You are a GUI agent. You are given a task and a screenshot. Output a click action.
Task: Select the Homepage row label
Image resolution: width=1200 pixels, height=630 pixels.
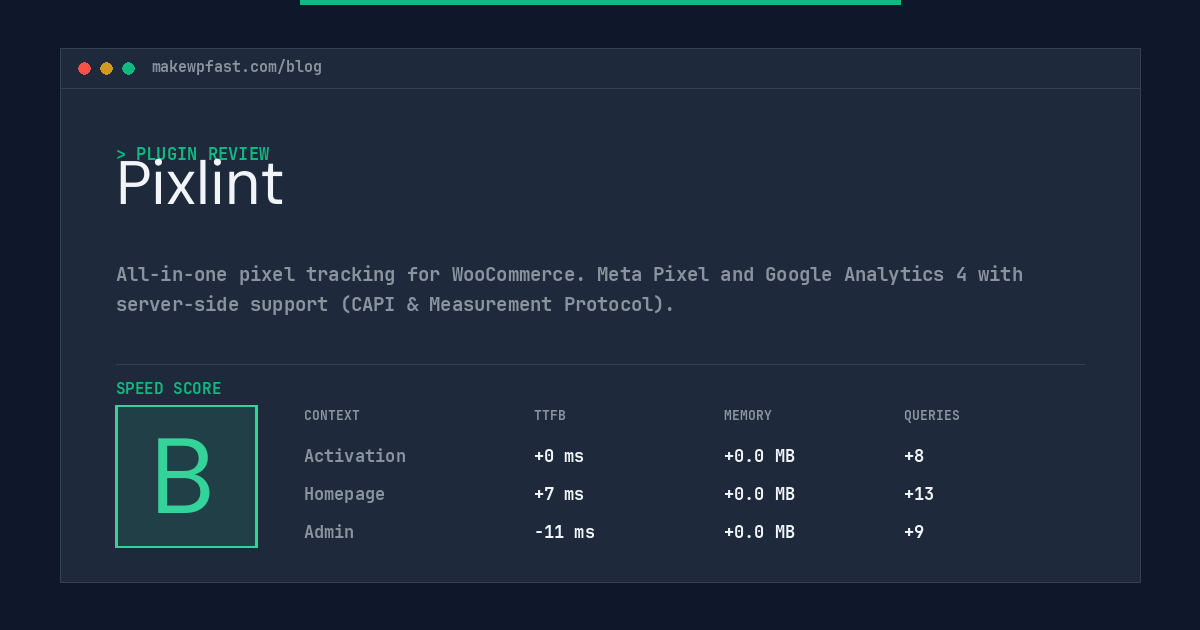point(344,494)
